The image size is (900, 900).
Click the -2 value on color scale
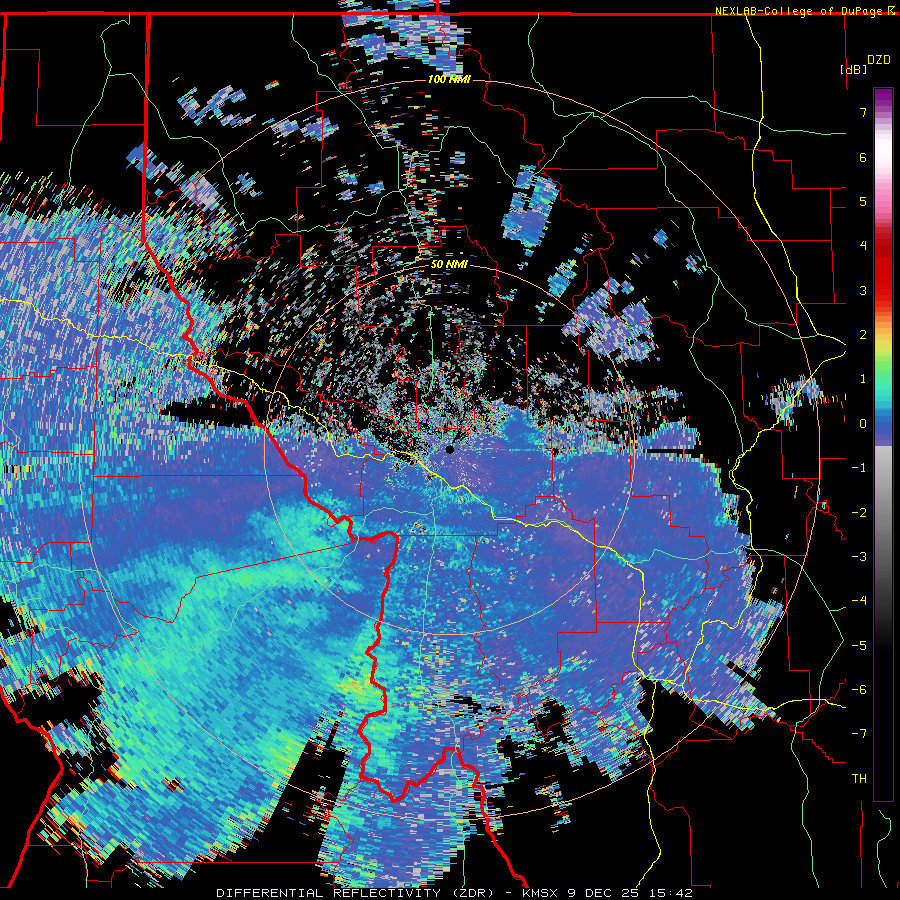point(859,513)
